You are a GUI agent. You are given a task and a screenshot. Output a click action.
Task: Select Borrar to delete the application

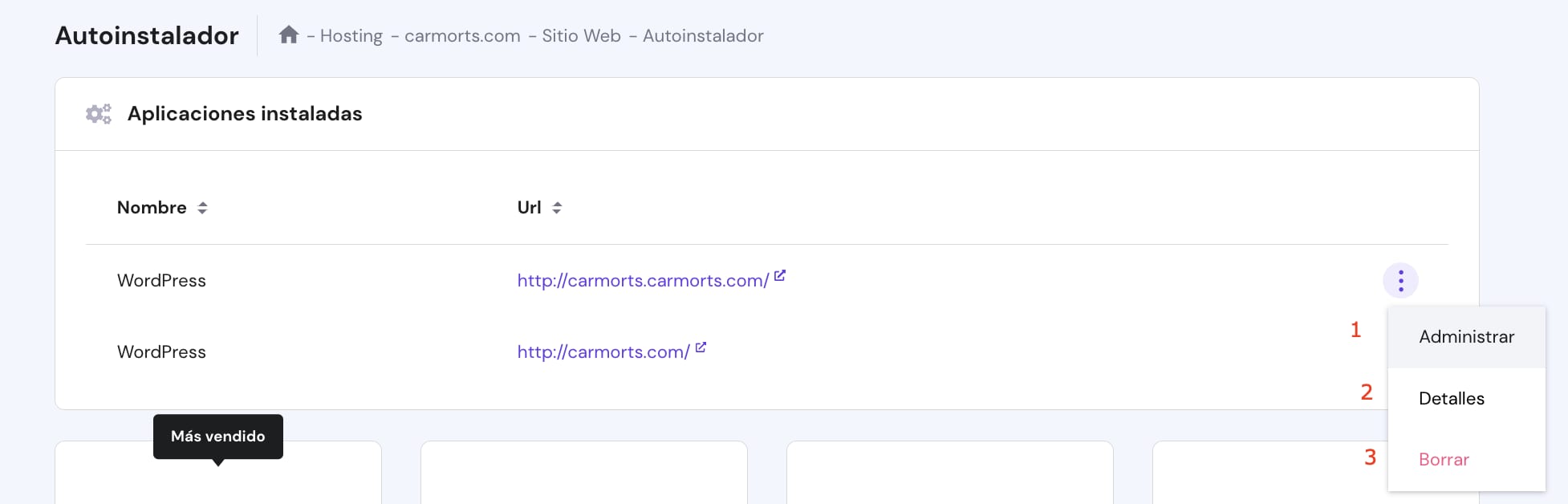(1444, 460)
